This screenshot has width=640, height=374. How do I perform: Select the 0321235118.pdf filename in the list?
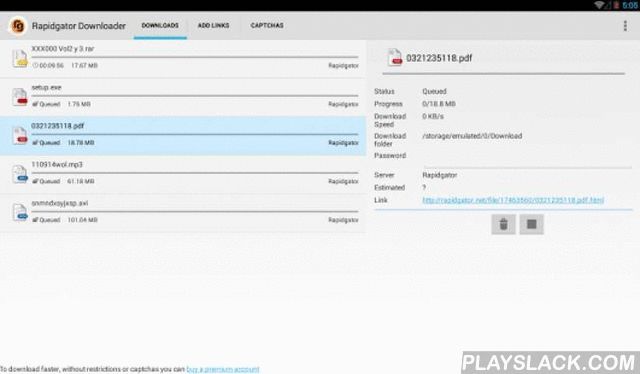58,126
